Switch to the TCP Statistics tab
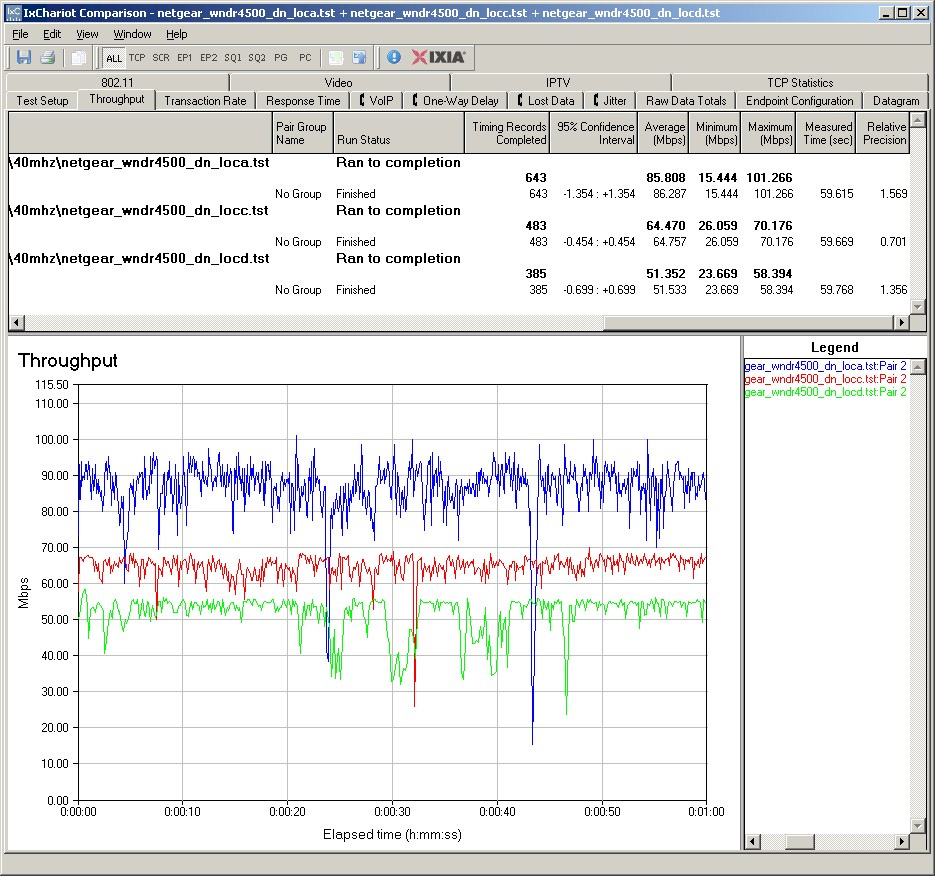The image size is (935, 876). [x=800, y=82]
